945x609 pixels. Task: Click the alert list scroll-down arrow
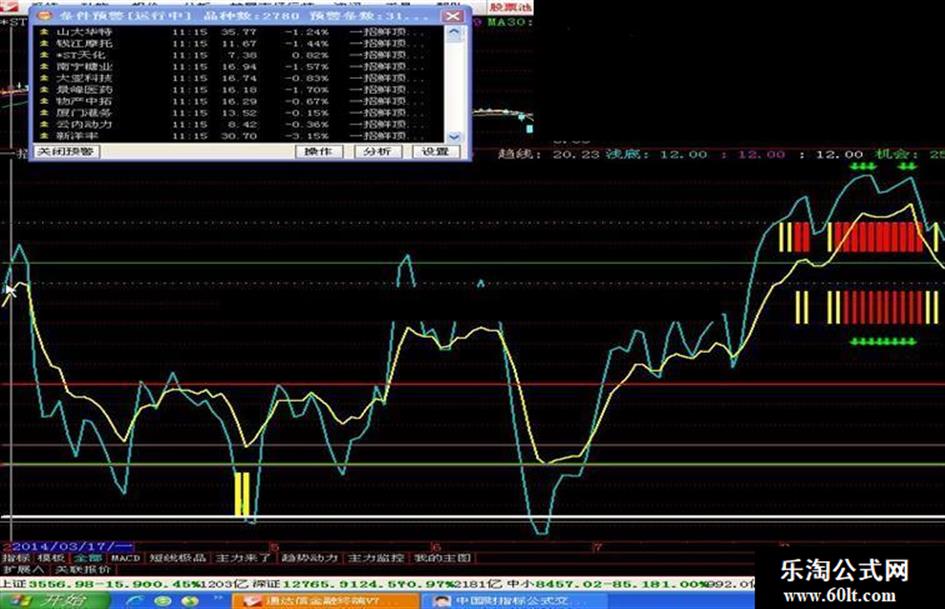coord(454,137)
